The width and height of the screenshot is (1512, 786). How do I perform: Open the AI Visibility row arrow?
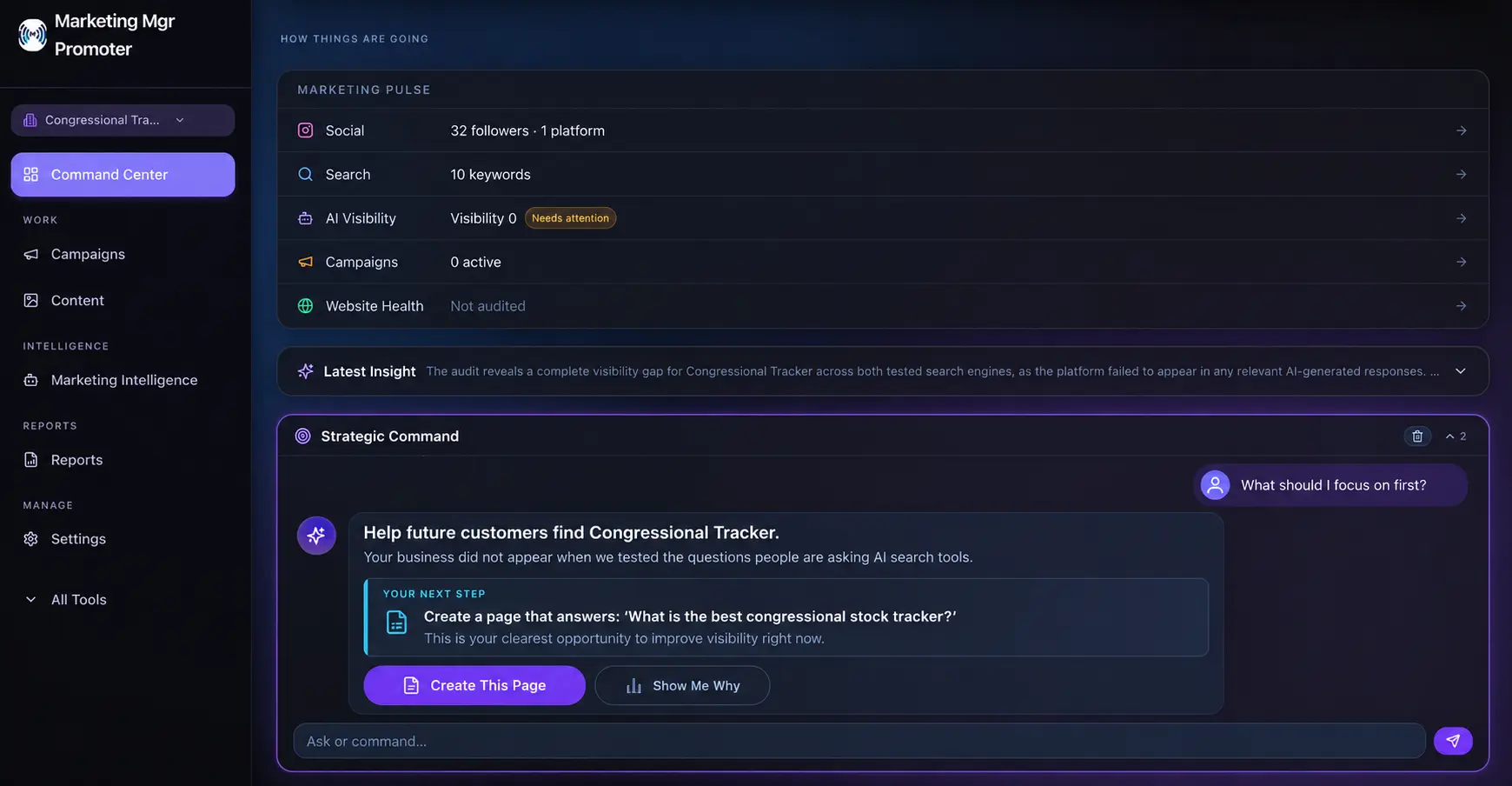coord(1461,218)
